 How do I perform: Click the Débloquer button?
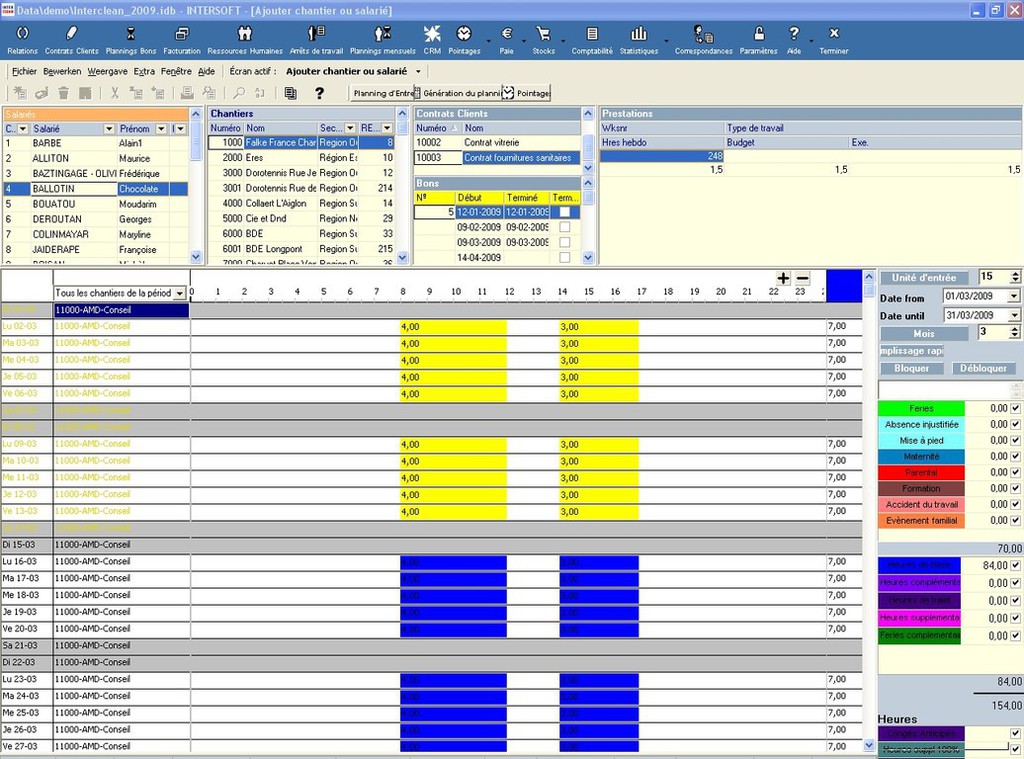[x=983, y=368]
